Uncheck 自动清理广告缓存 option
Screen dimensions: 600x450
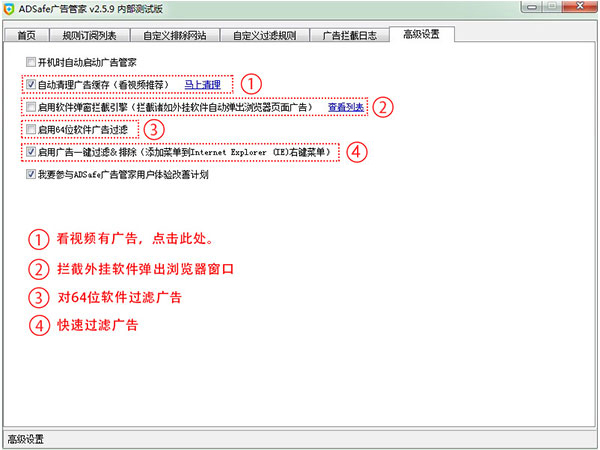pos(31,85)
